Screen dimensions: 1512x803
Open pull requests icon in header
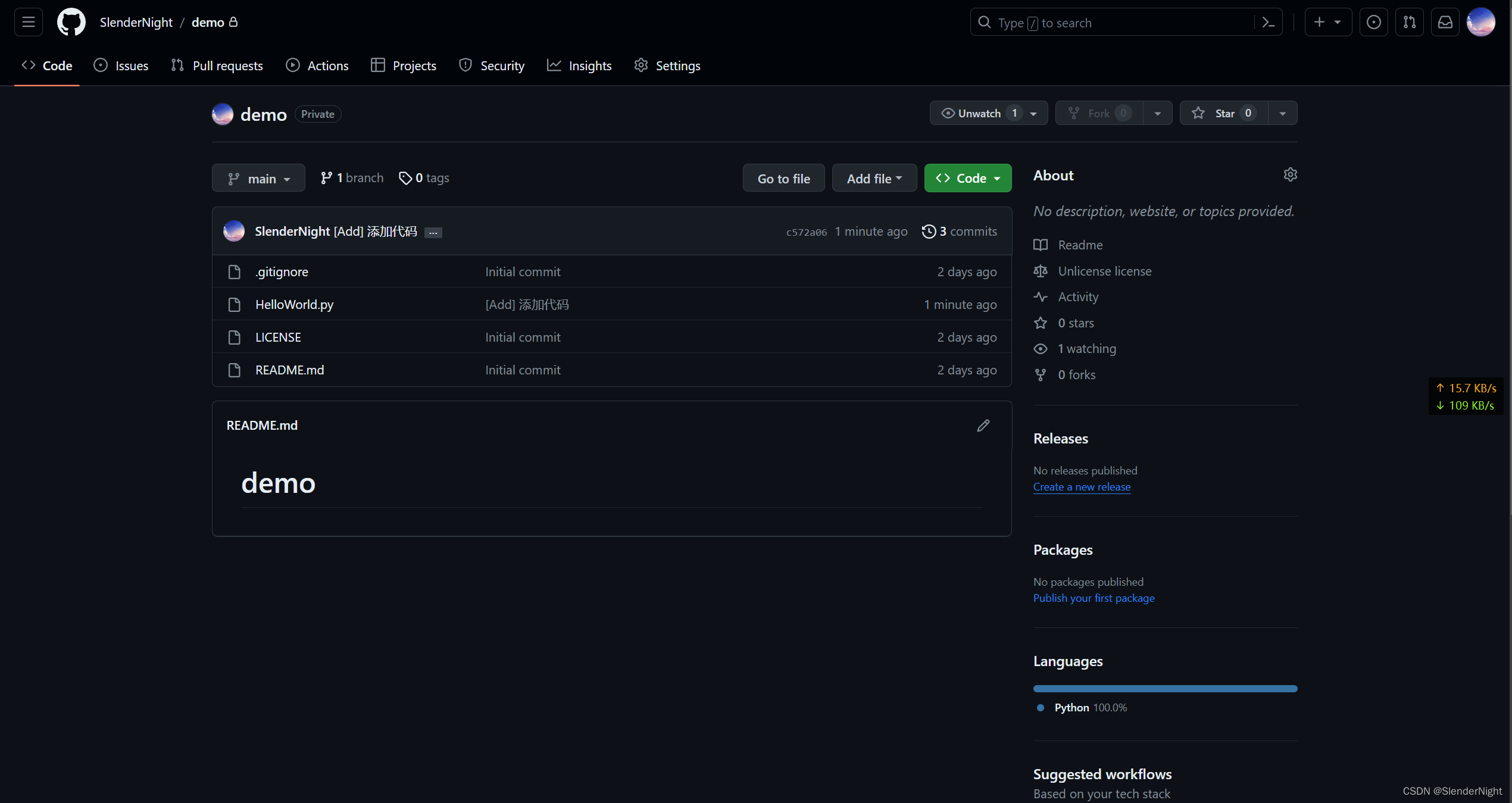tap(1409, 23)
